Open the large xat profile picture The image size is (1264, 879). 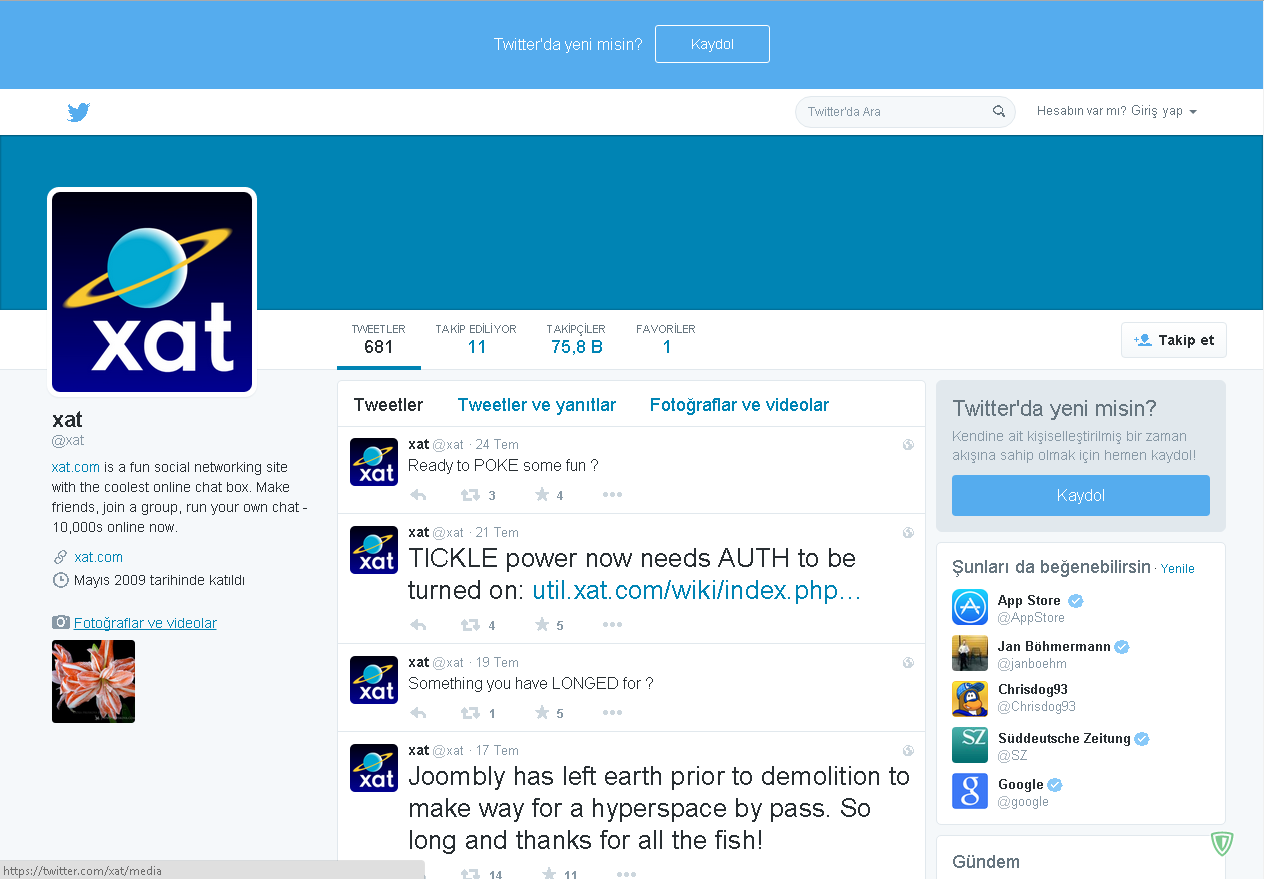[x=152, y=292]
